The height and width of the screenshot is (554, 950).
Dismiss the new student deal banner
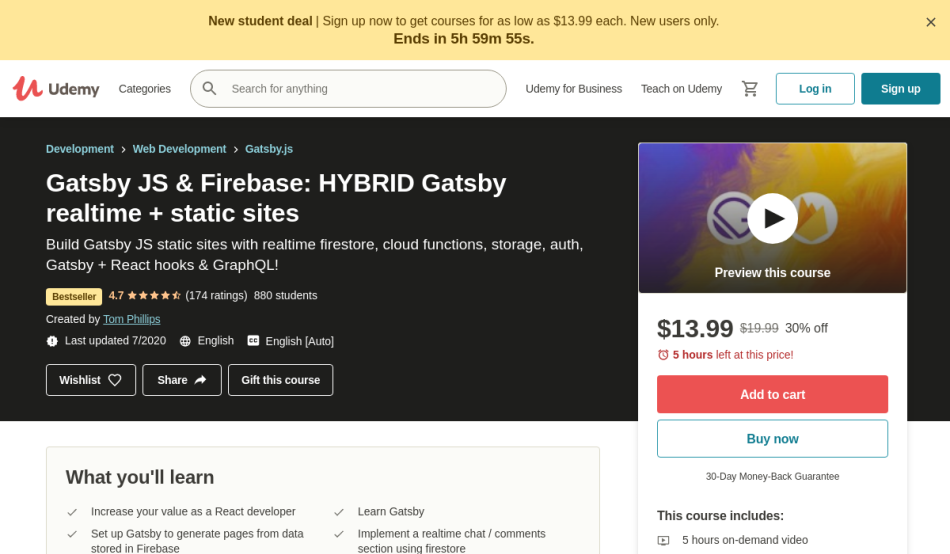931,22
